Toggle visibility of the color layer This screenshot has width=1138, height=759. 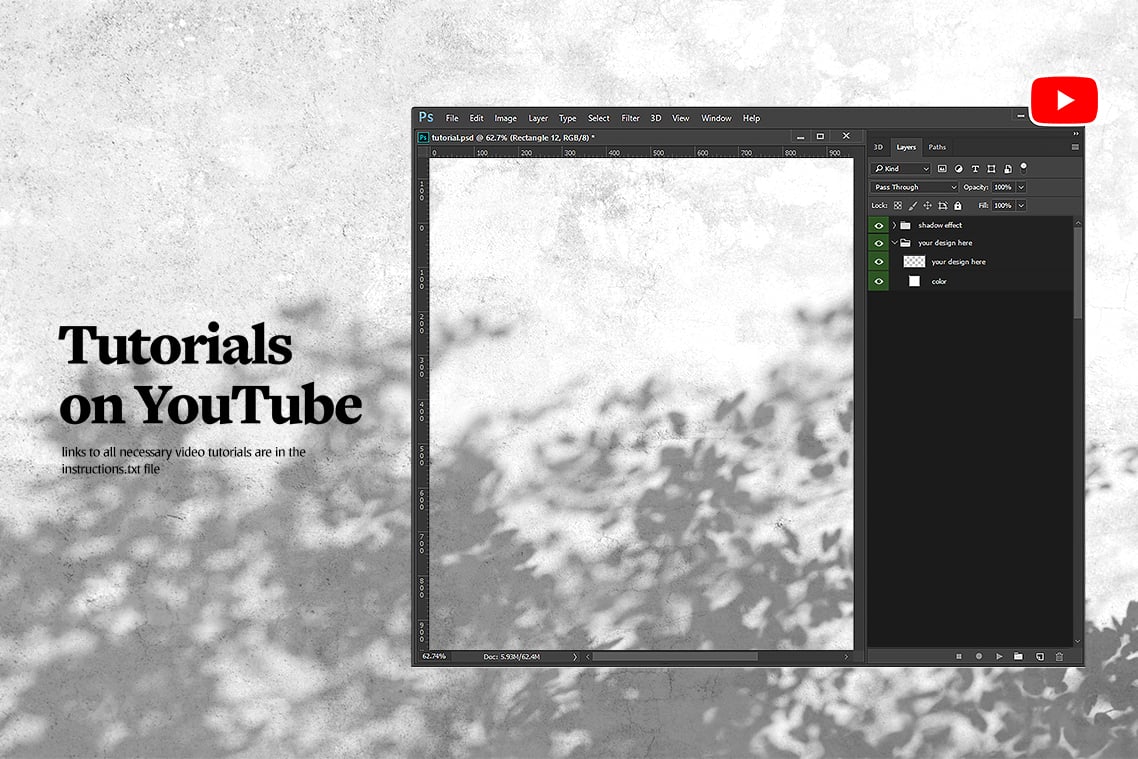click(878, 281)
